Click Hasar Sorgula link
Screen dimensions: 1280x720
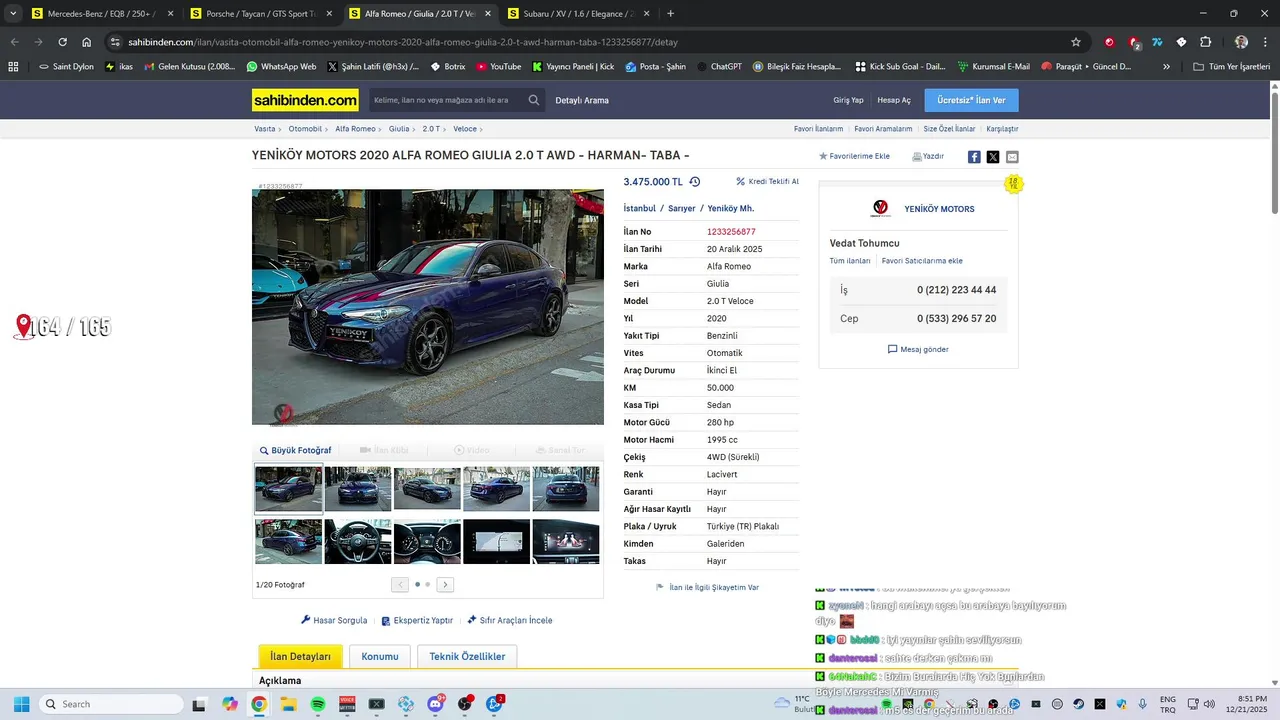[x=334, y=620]
